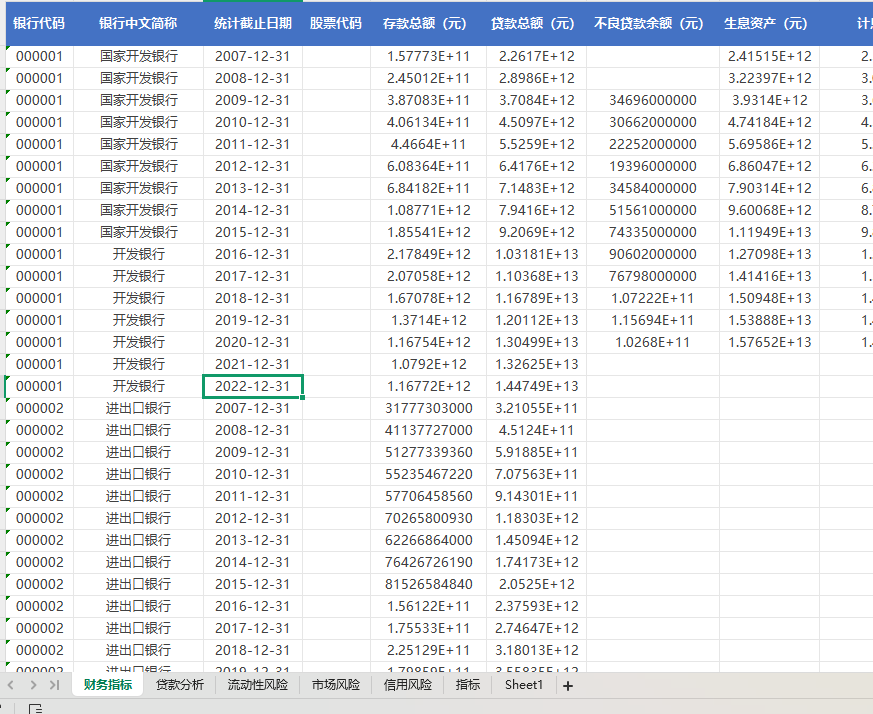The width and height of the screenshot is (873, 714).
Task: Click the 存款总额（元） header cell
Action: click(428, 23)
